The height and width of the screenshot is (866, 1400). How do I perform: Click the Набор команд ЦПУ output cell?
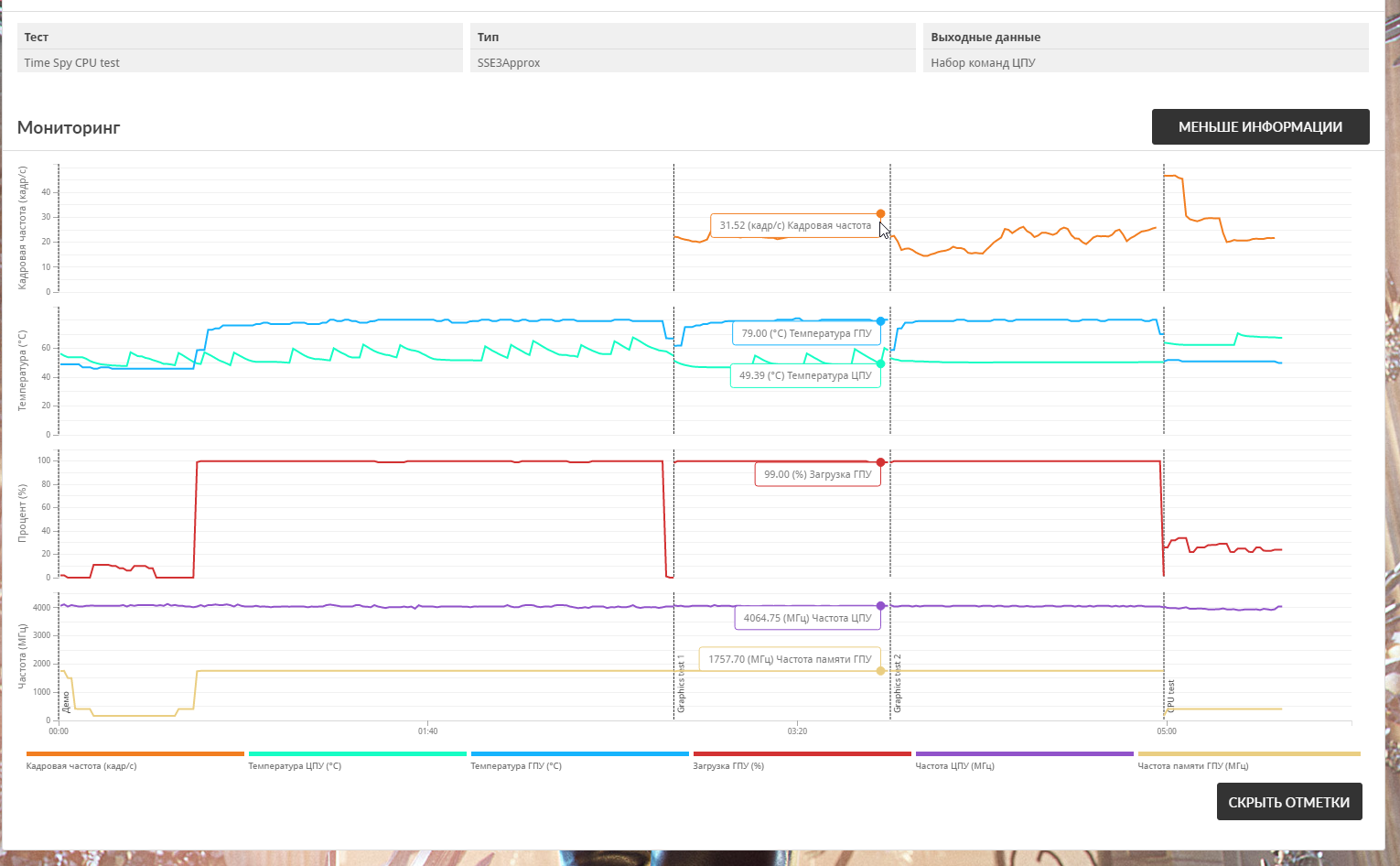click(1146, 62)
